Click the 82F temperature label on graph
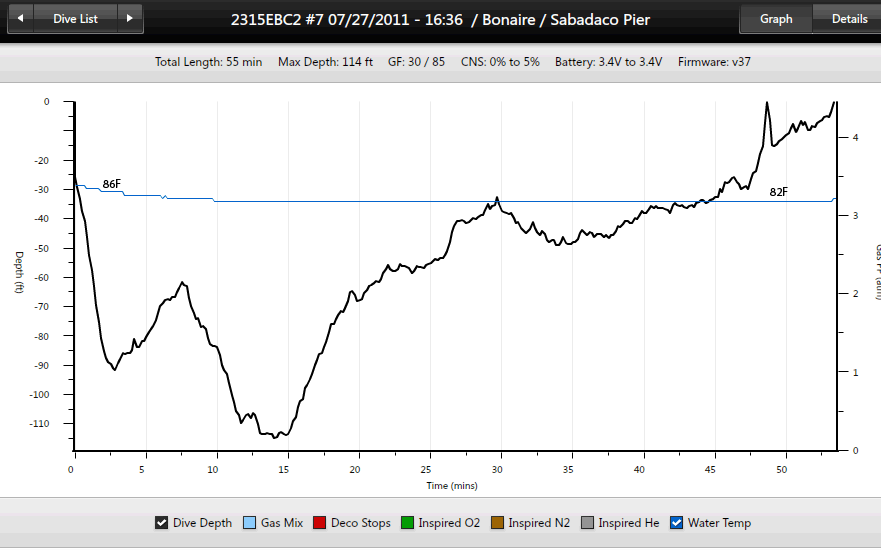Screen dimensions: 881x550 [779, 191]
